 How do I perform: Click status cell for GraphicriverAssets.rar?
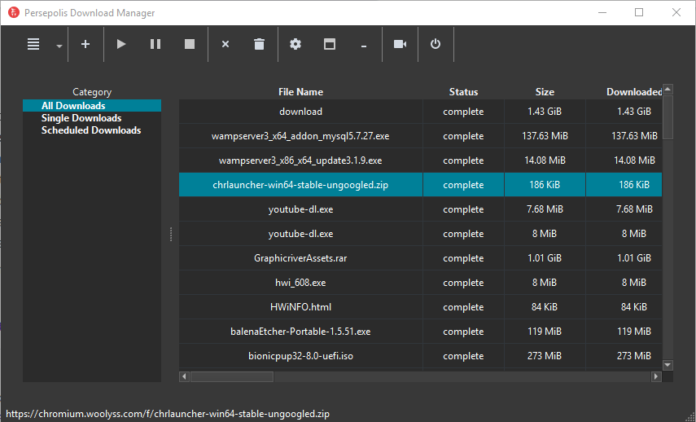tap(463, 258)
